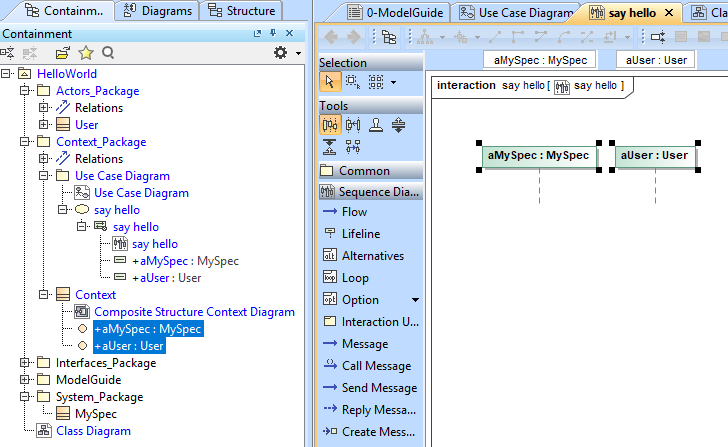Select MySpec block in System_Package
The image size is (728, 447).
96,414
